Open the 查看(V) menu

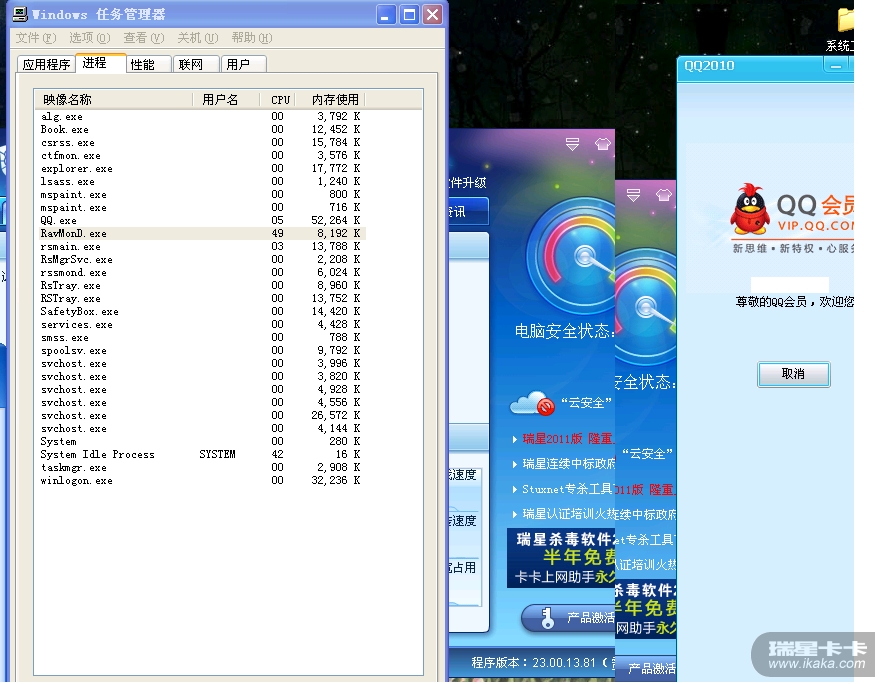144,38
